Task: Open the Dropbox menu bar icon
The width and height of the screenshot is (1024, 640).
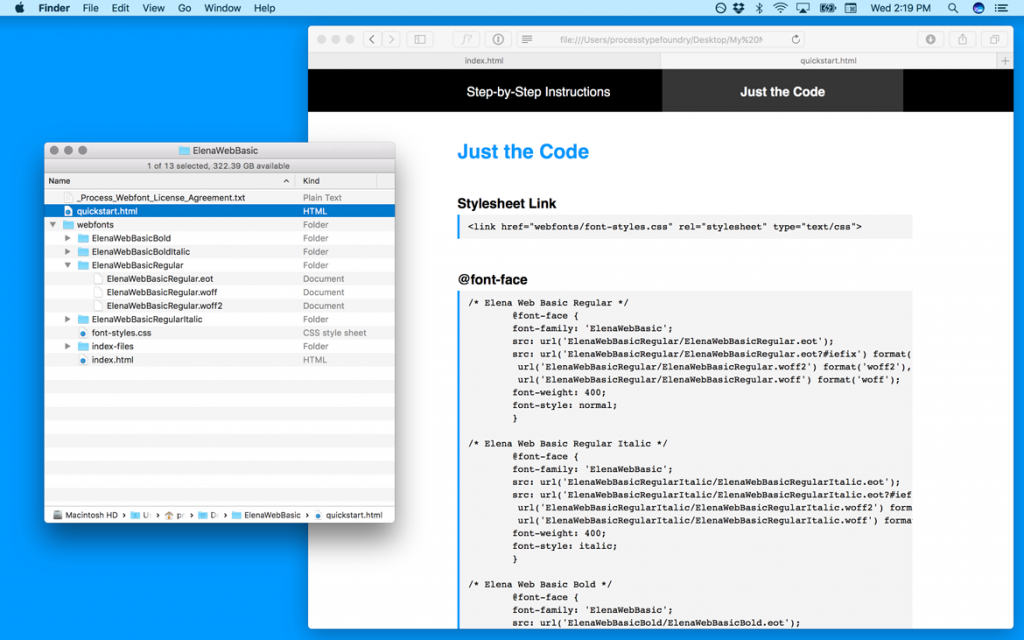Action: [x=738, y=8]
